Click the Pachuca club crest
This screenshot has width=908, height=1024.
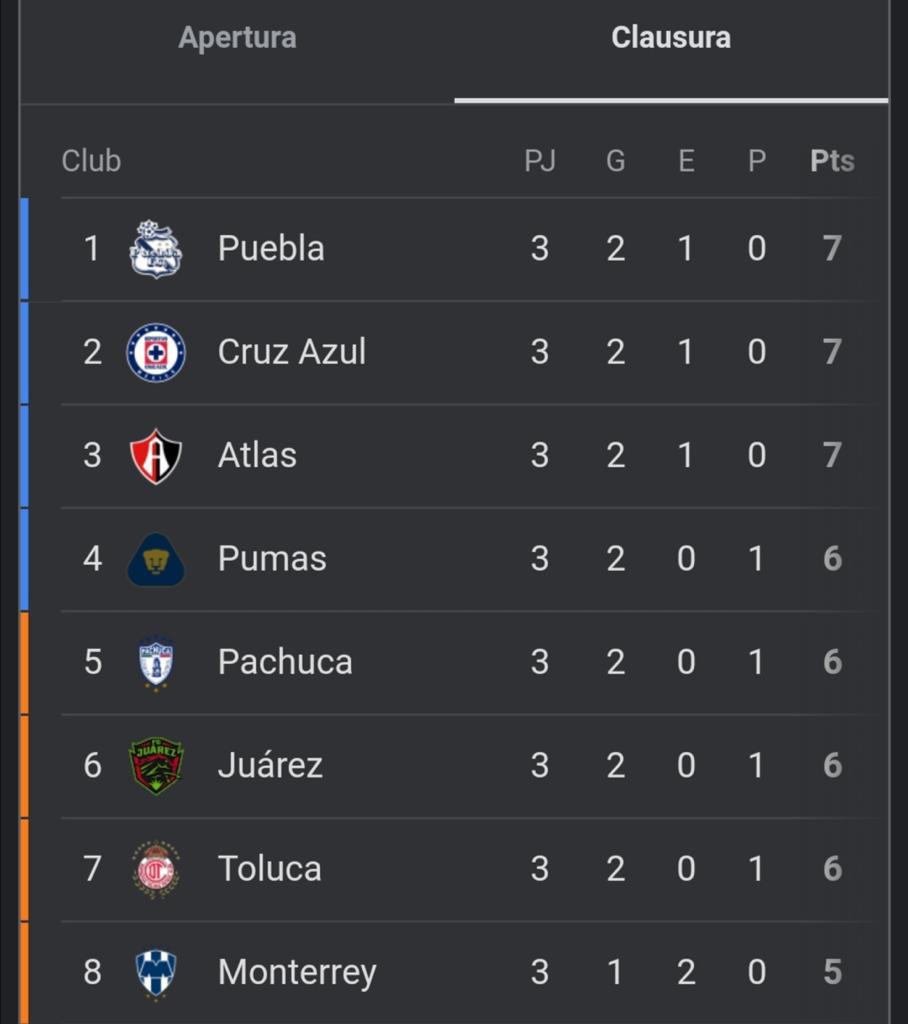pyautogui.click(x=156, y=662)
